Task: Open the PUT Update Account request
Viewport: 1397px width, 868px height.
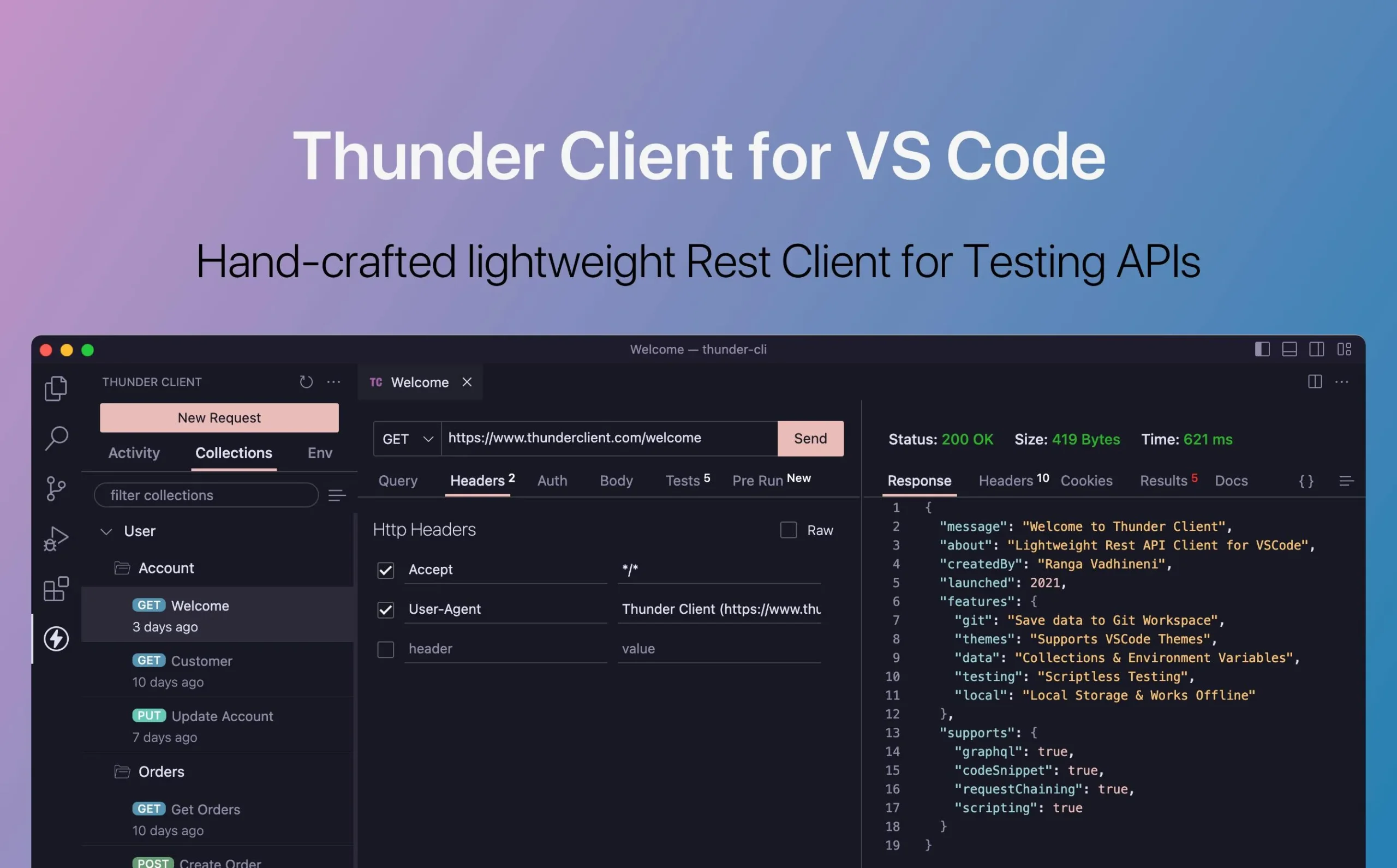Action: pos(217,726)
